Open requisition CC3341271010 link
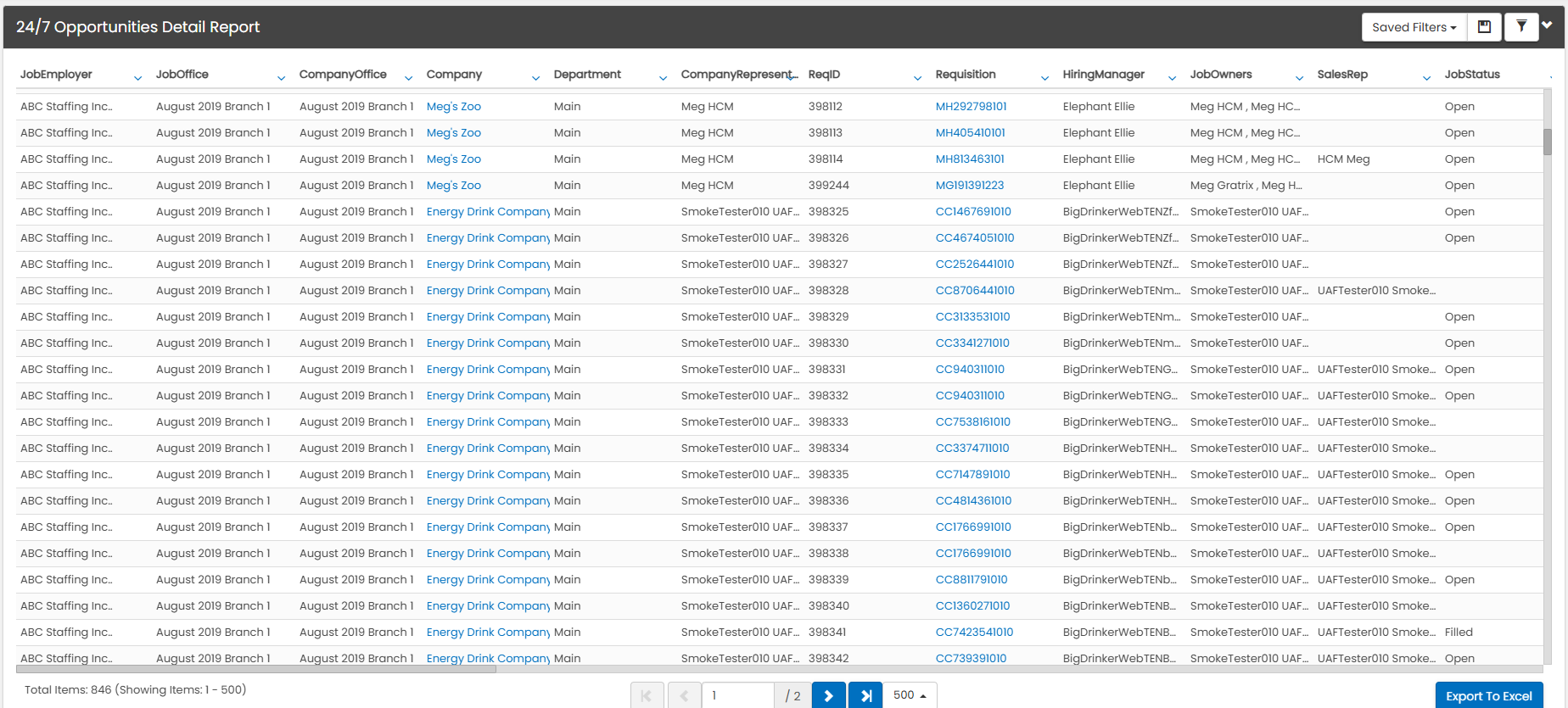This screenshot has width=1568, height=708. click(972, 343)
